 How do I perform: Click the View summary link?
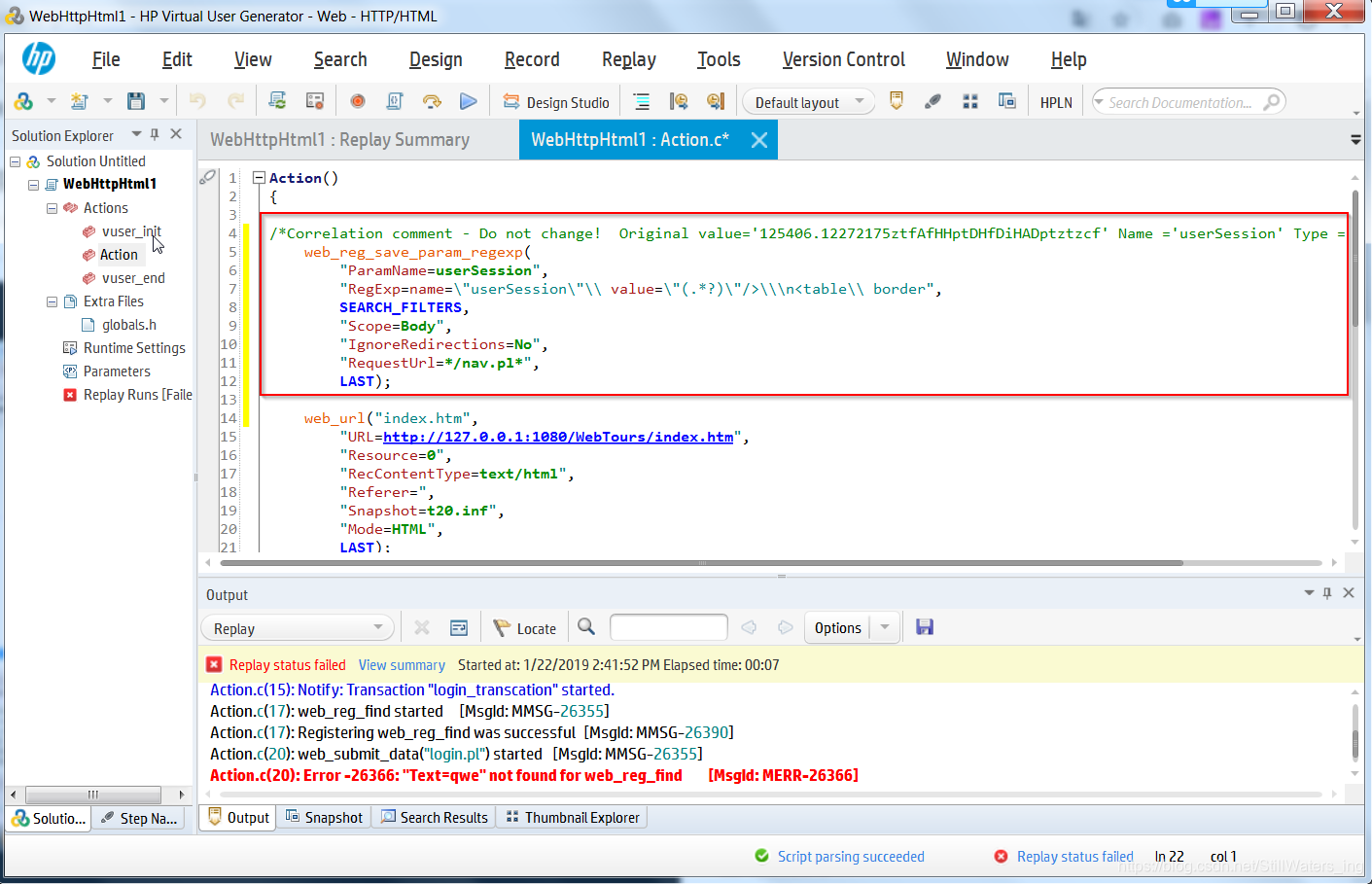[402, 665]
